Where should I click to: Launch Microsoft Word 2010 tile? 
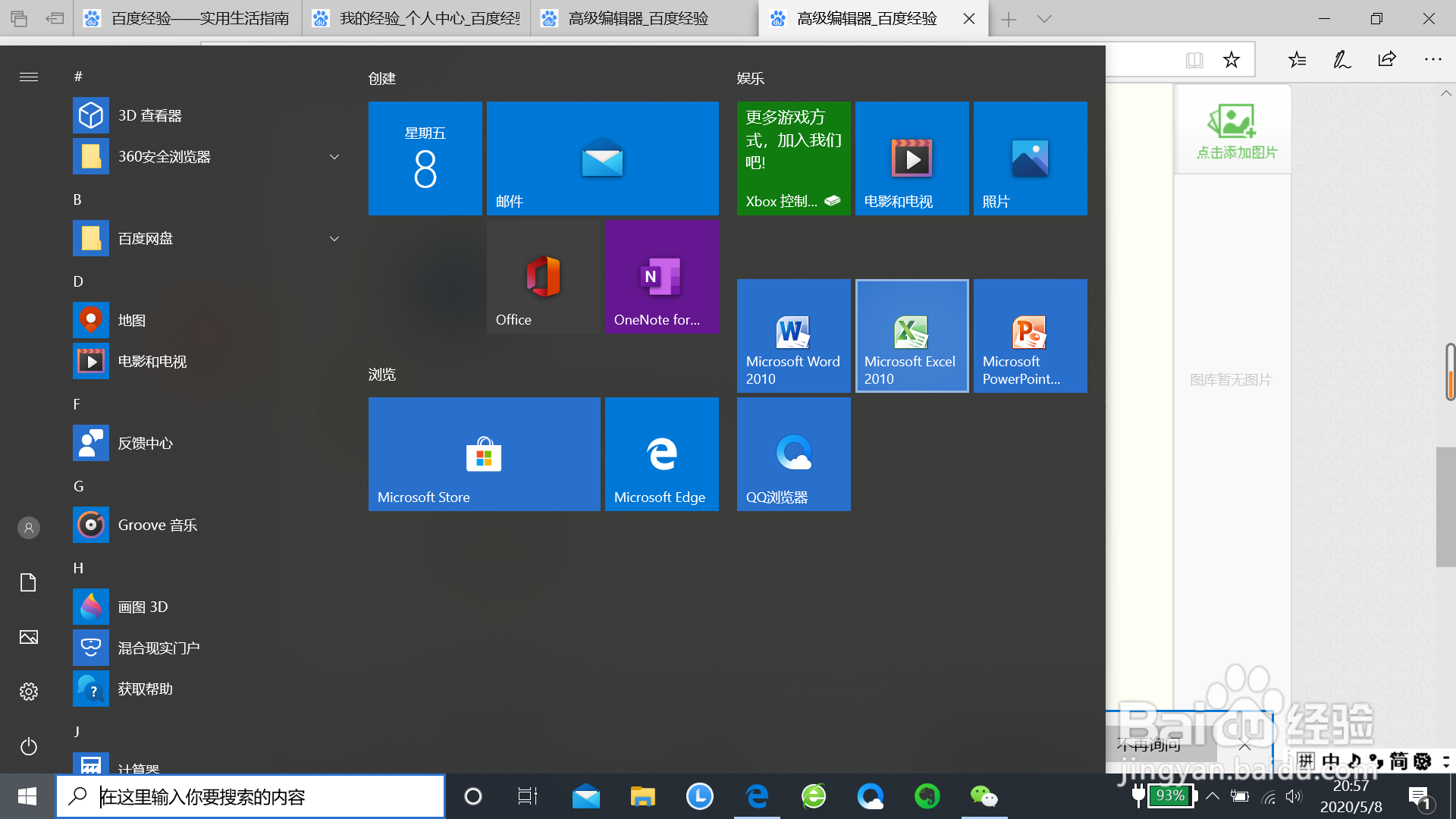tap(793, 336)
